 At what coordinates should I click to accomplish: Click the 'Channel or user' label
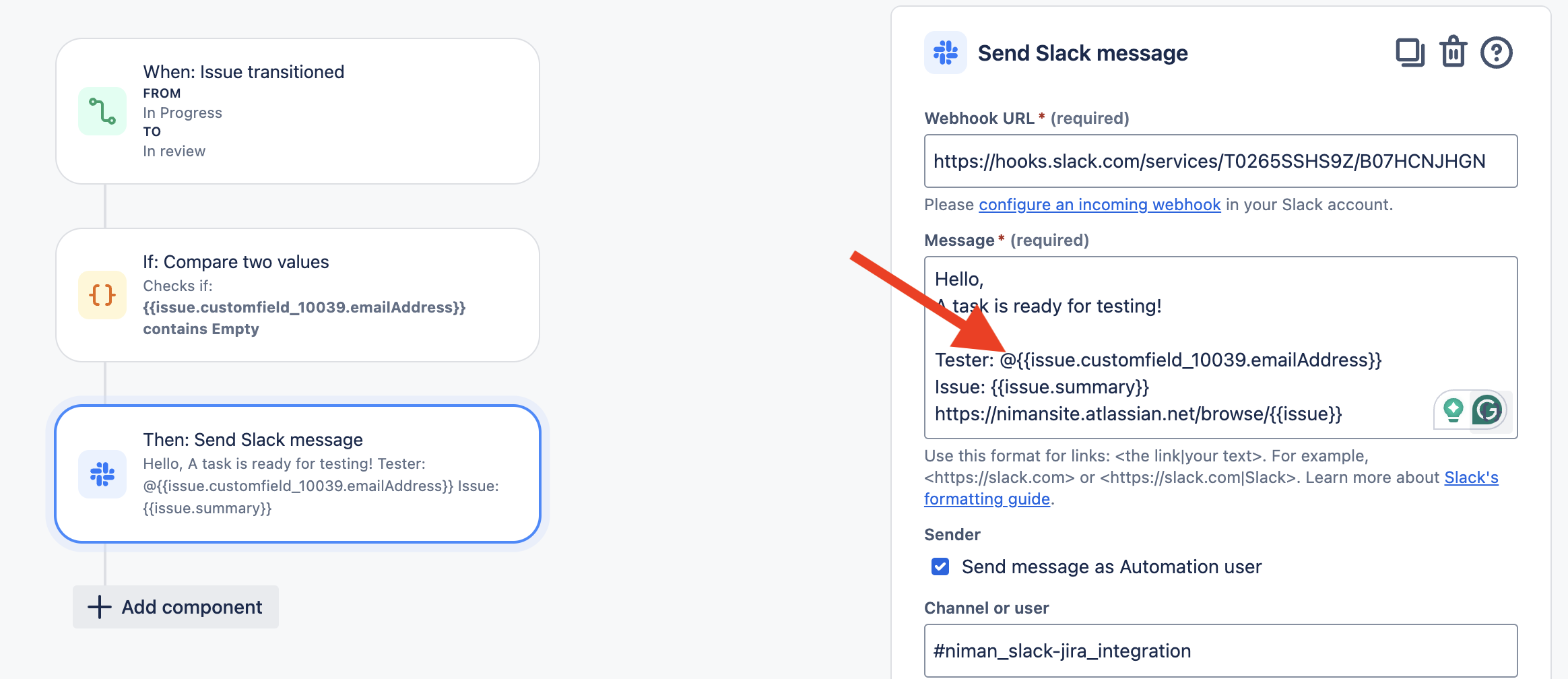[x=986, y=608]
